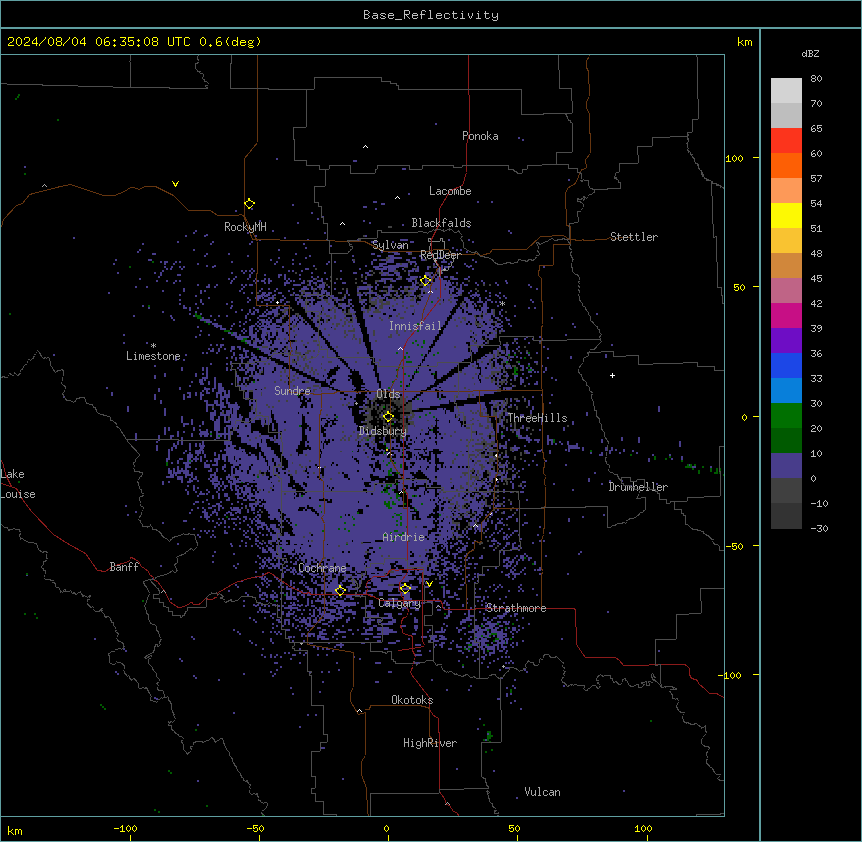Click the RockyMH label
Screen dimensions: 862x842
(x=245, y=227)
